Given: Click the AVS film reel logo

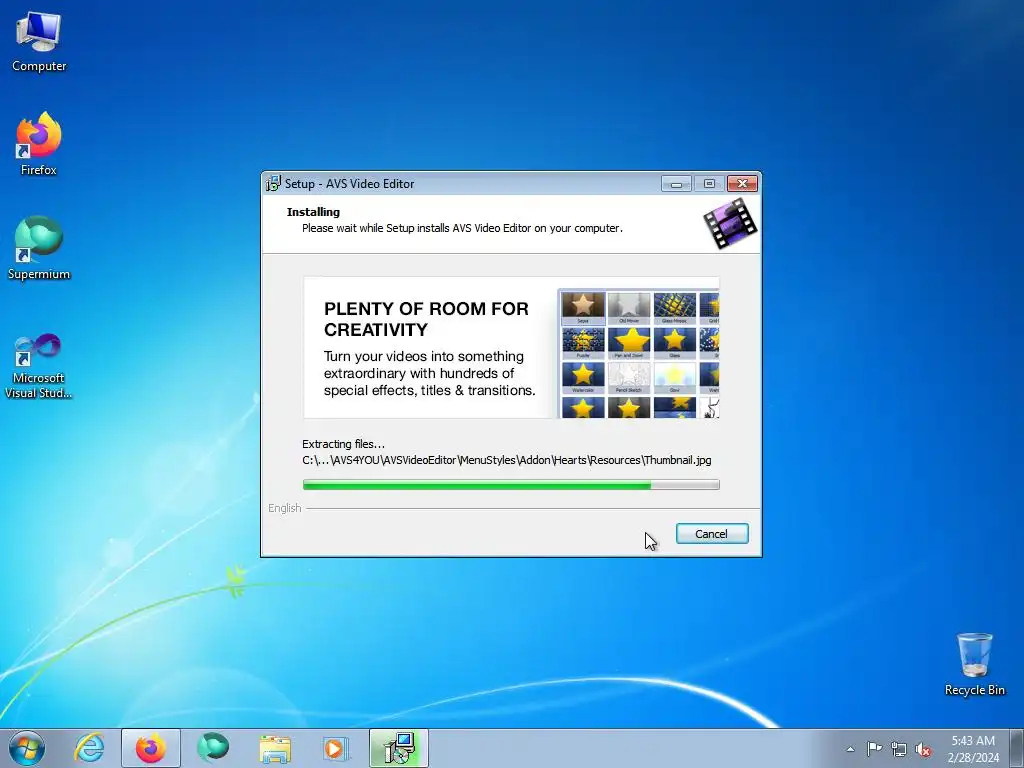Looking at the screenshot, I should 730,224.
